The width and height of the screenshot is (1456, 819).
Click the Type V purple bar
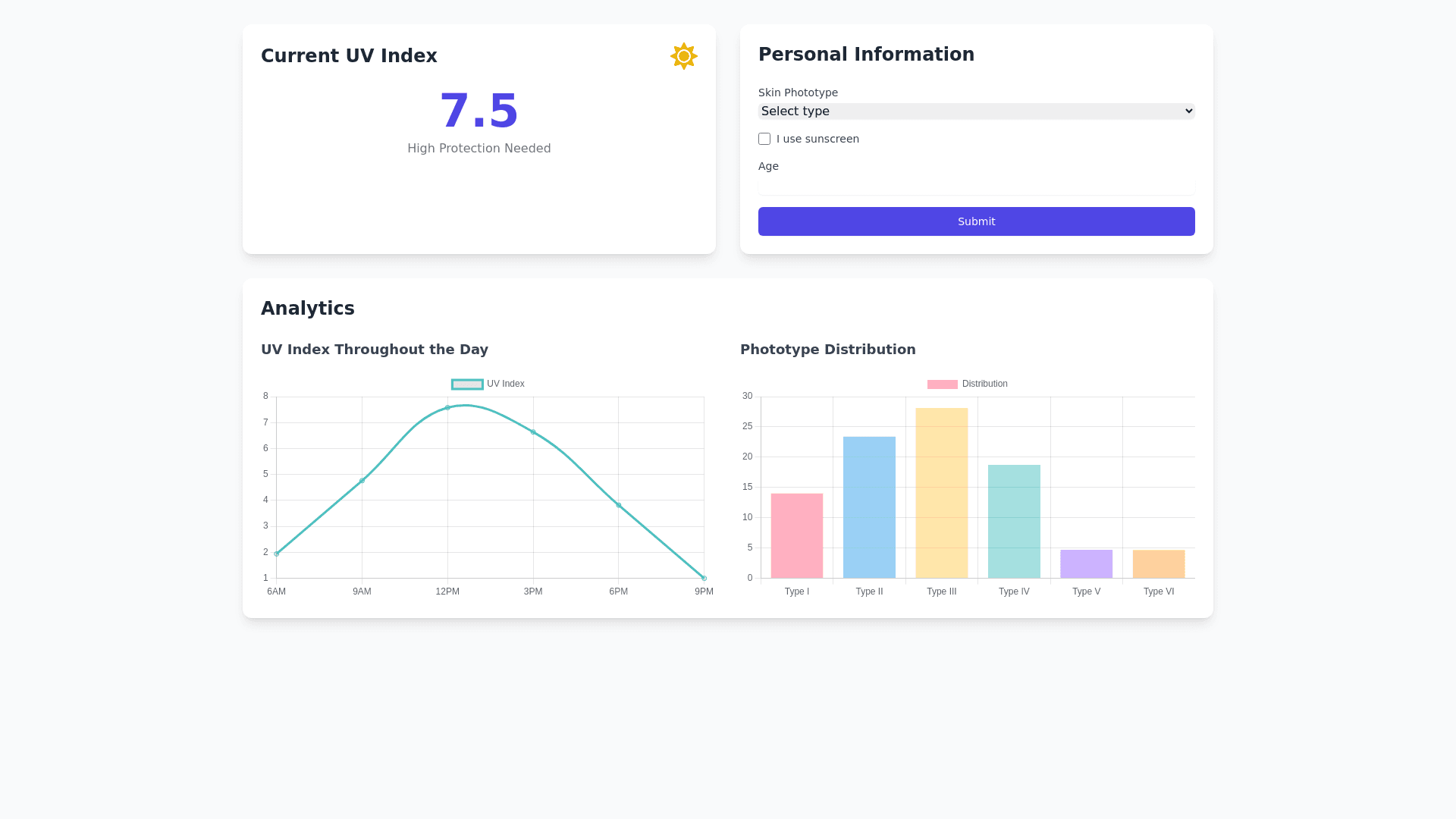[x=1086, y=563]
